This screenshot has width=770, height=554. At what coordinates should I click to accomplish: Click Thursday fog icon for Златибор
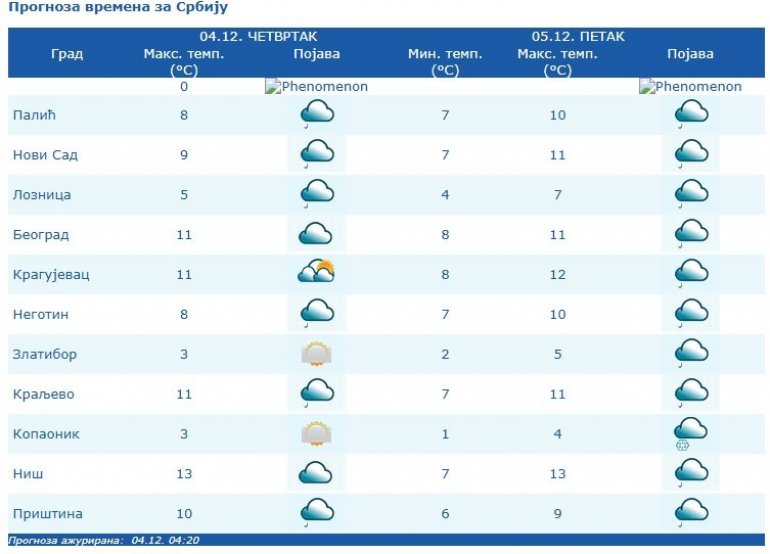[x=316, y=354]
